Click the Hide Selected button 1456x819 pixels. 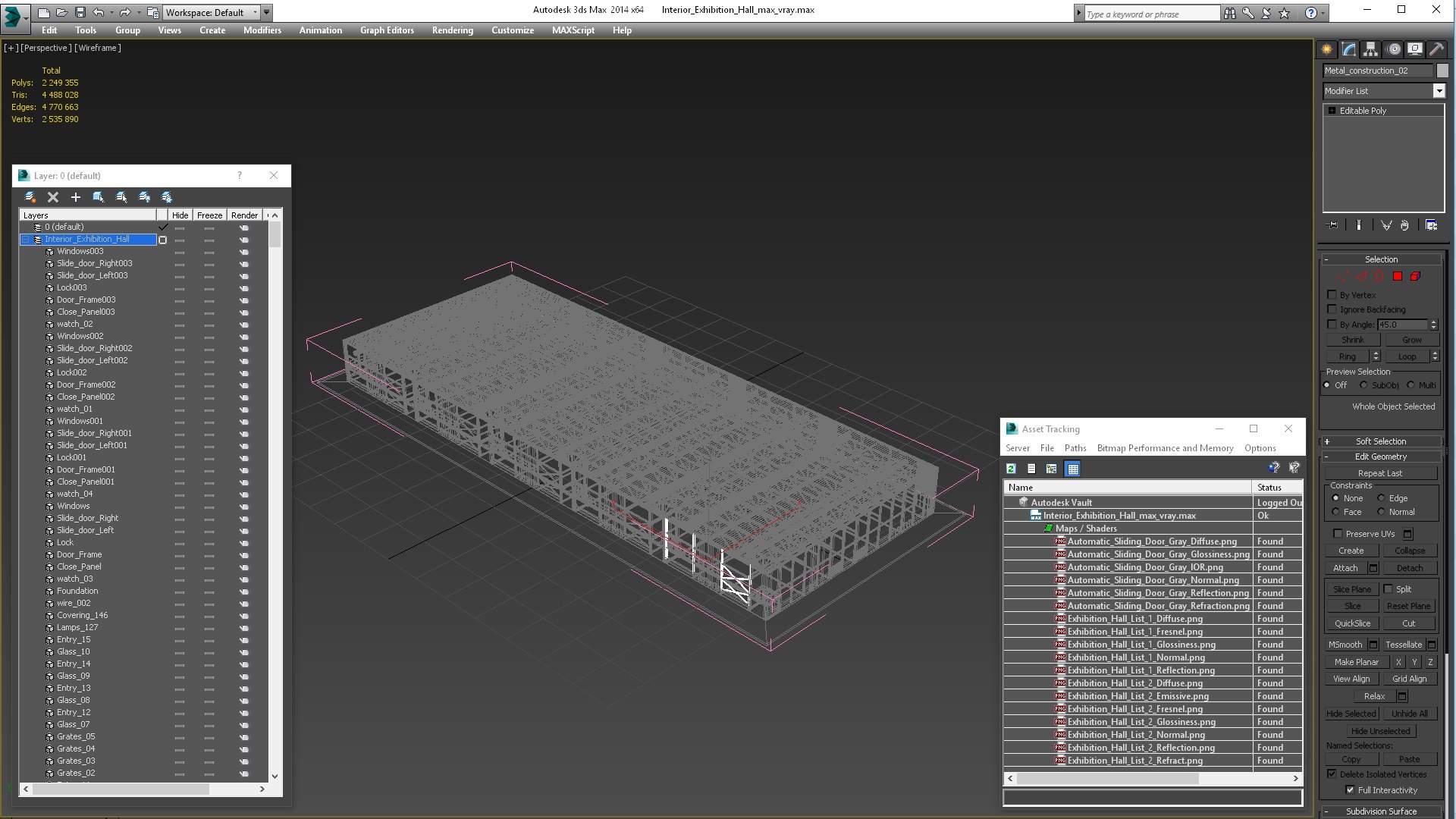(1351, 714)
